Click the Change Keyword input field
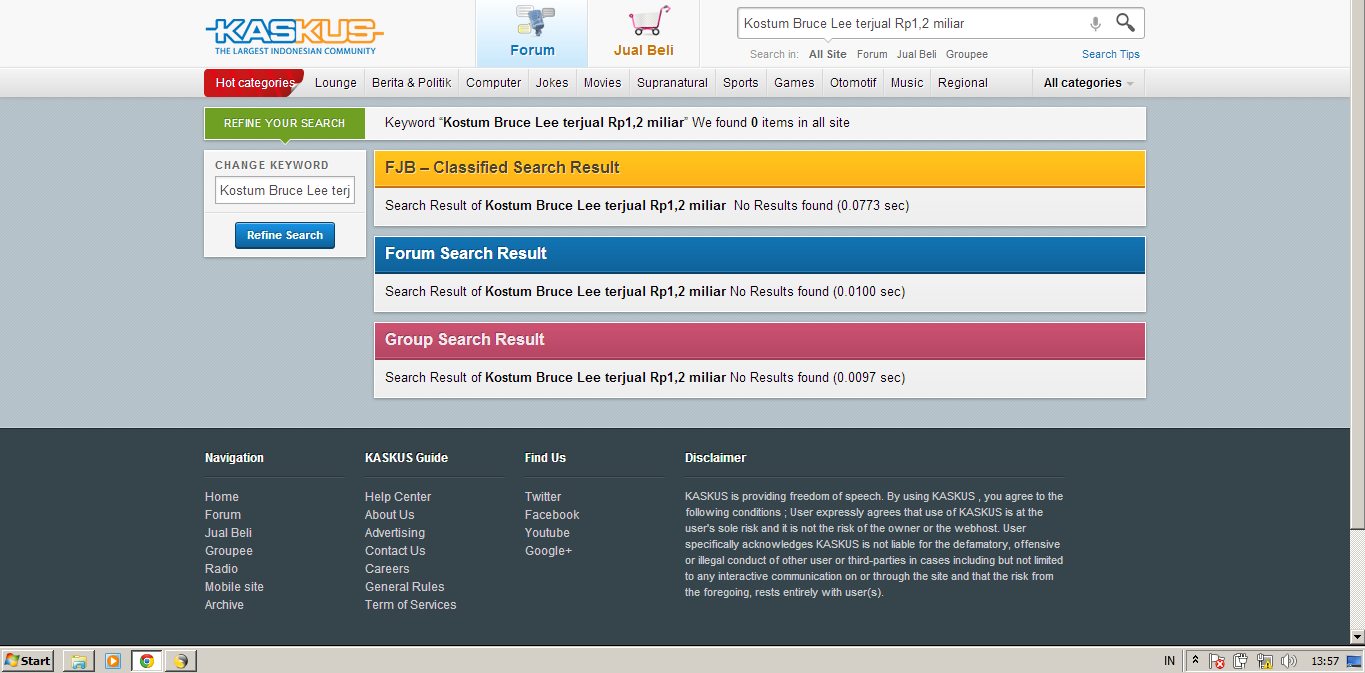The height and width of the screenshot is (673, 1365). point(285,190)
